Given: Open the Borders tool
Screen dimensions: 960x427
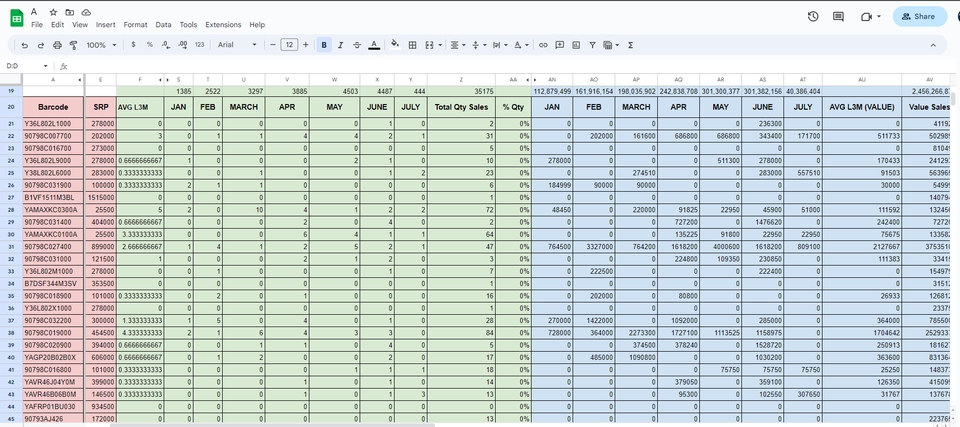Looking at the screenshot, I should [413, 45].
